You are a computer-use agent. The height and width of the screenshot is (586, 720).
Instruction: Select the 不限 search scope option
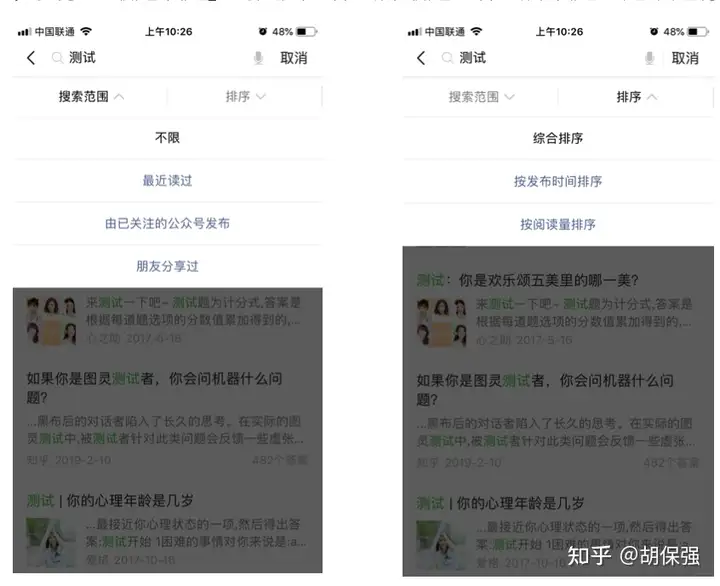click(x=167, y=138)
